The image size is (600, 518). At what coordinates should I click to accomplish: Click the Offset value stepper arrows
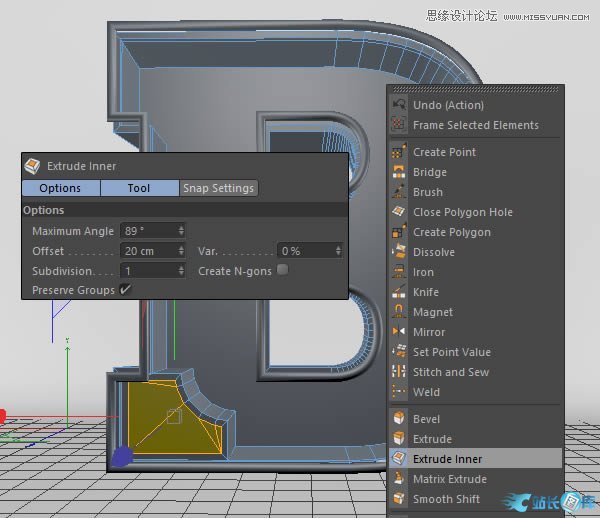(181, 251)
